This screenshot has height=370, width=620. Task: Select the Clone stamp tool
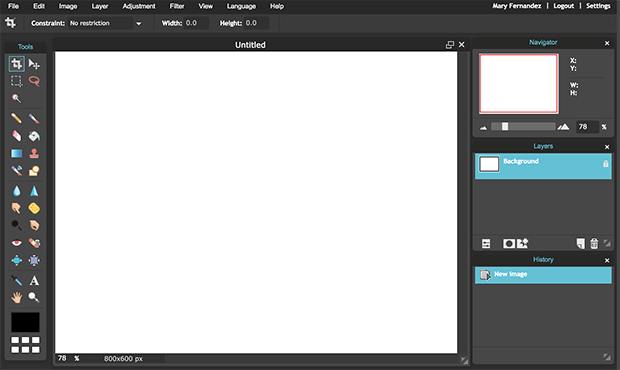click(34, 153)
